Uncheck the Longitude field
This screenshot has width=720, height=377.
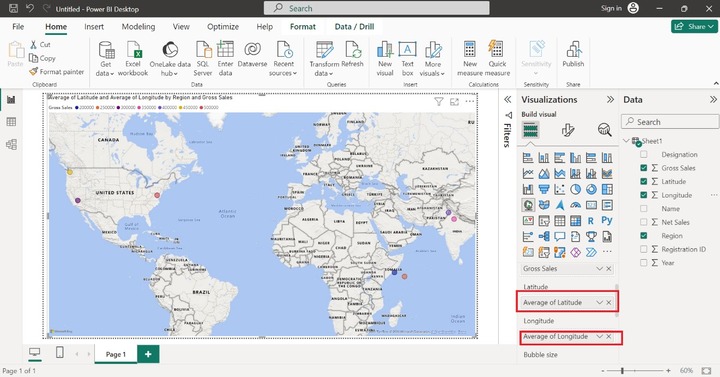pyautogui.click(x=644, y=195)
